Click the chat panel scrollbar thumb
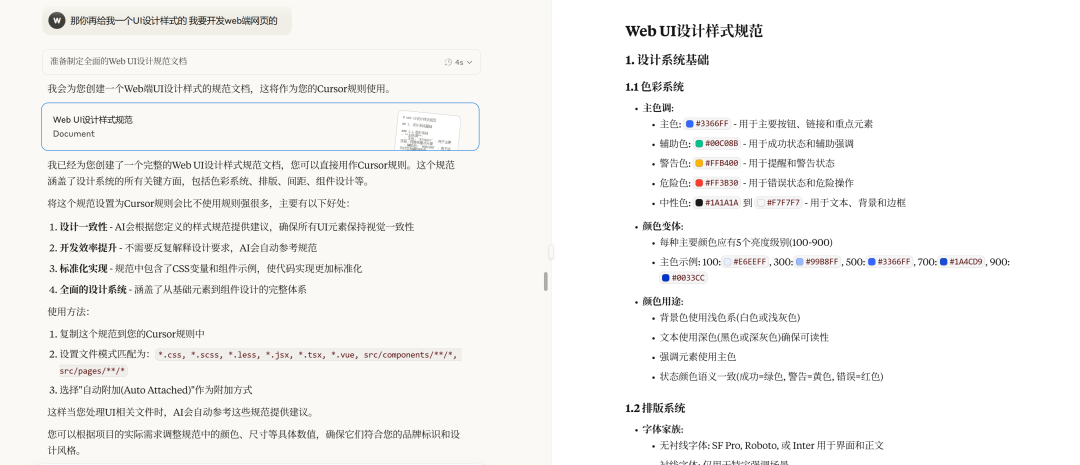Screen dimensions: 1080x465 (546, 281)
